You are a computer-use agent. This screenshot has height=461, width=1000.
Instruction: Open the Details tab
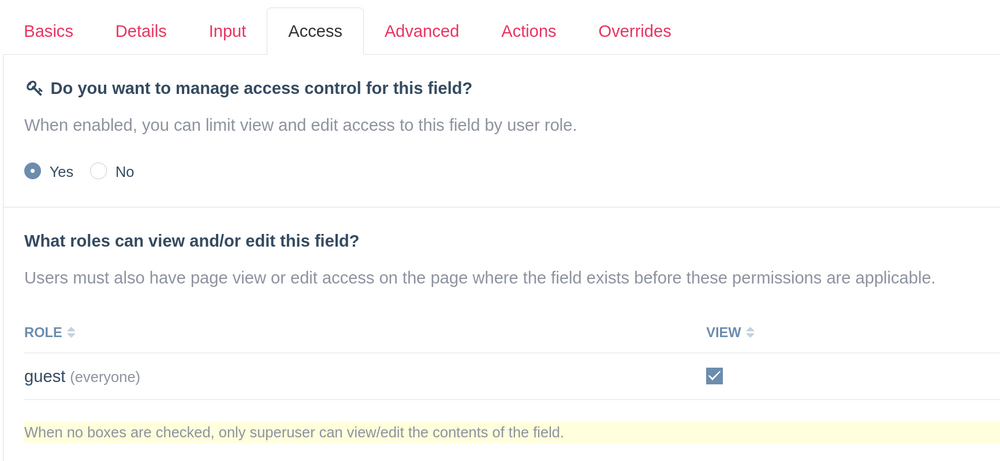click(x=141, y=31)
